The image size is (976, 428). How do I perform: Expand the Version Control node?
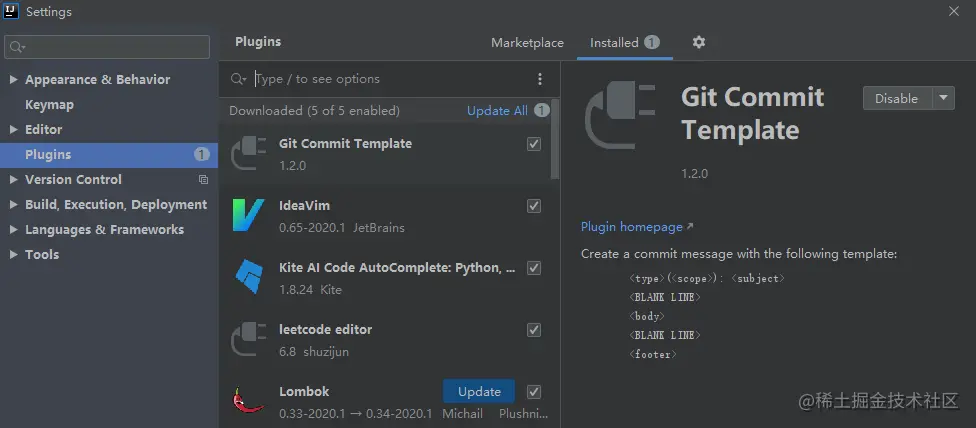tap(14, 180)
